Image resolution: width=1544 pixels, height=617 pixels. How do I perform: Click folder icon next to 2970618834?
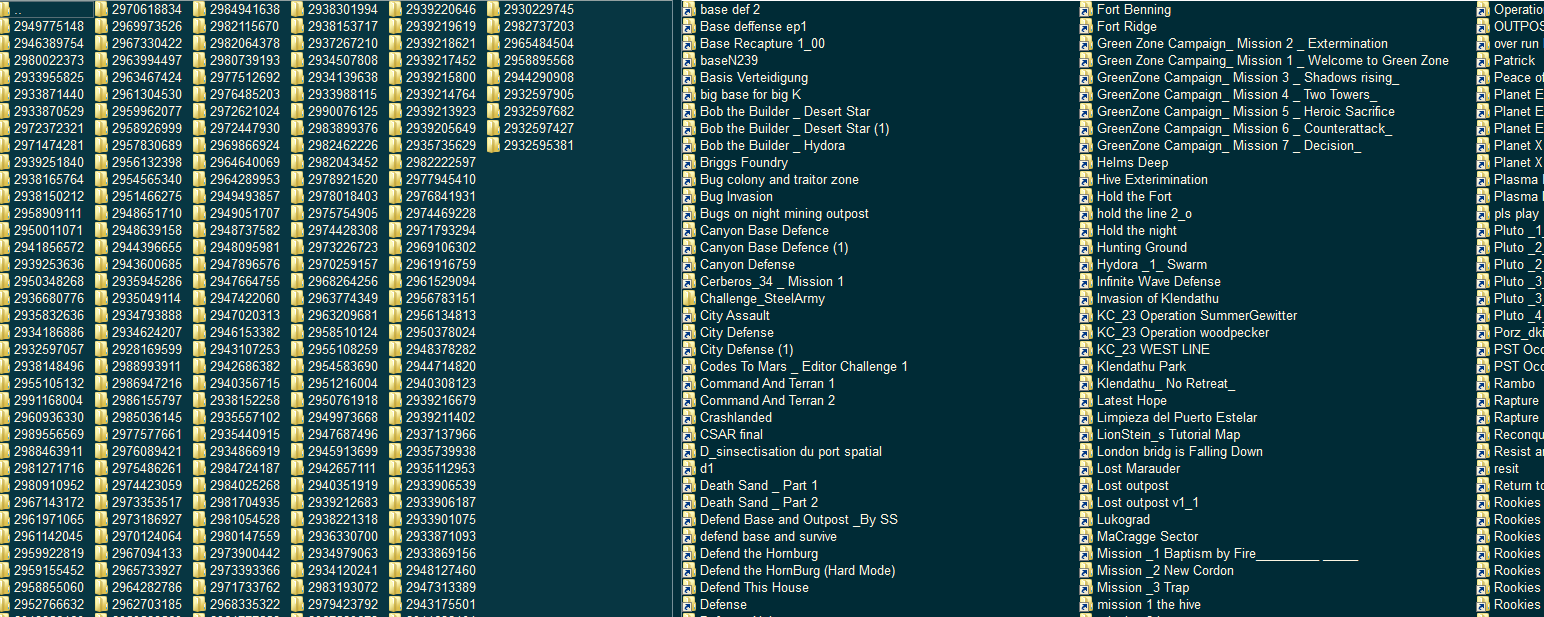tap(102, 9)
